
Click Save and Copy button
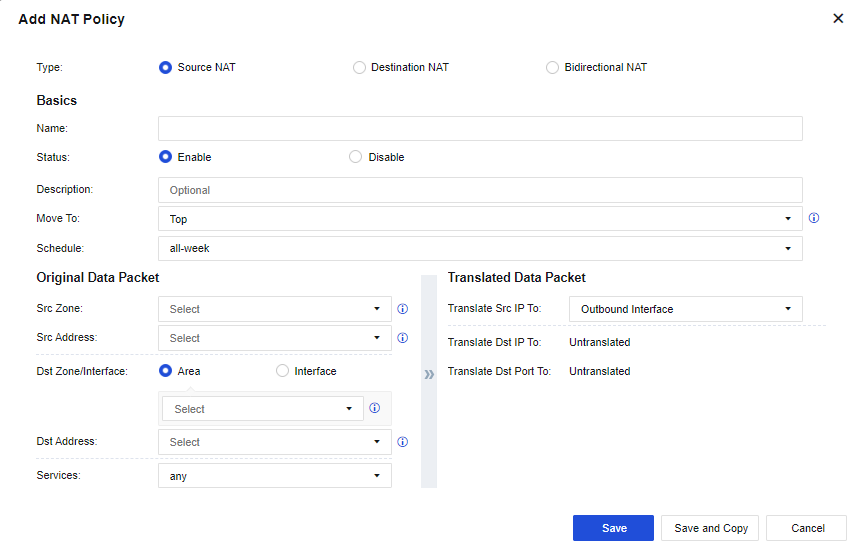coord(710,528)
